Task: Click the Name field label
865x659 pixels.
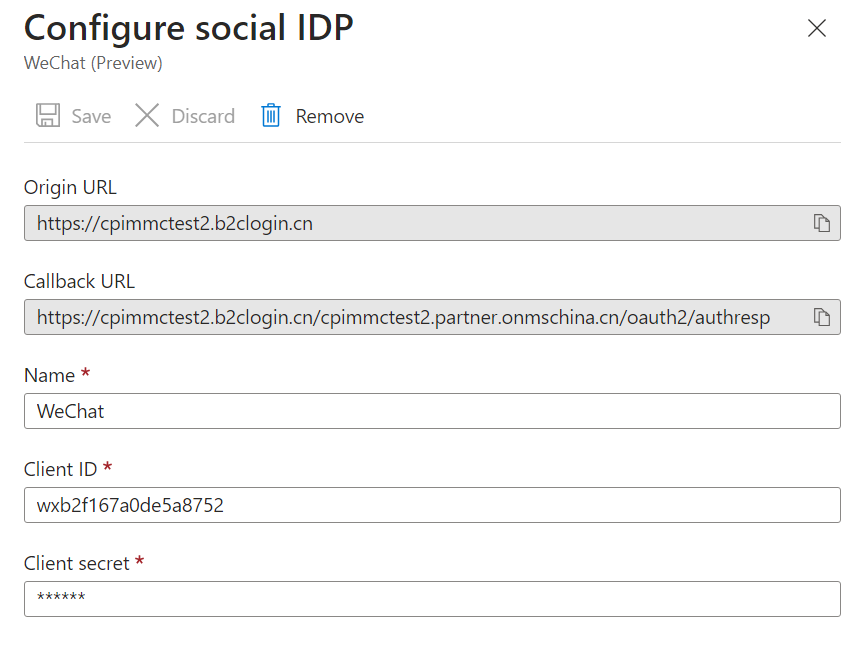Action: [x=50, y=375]
